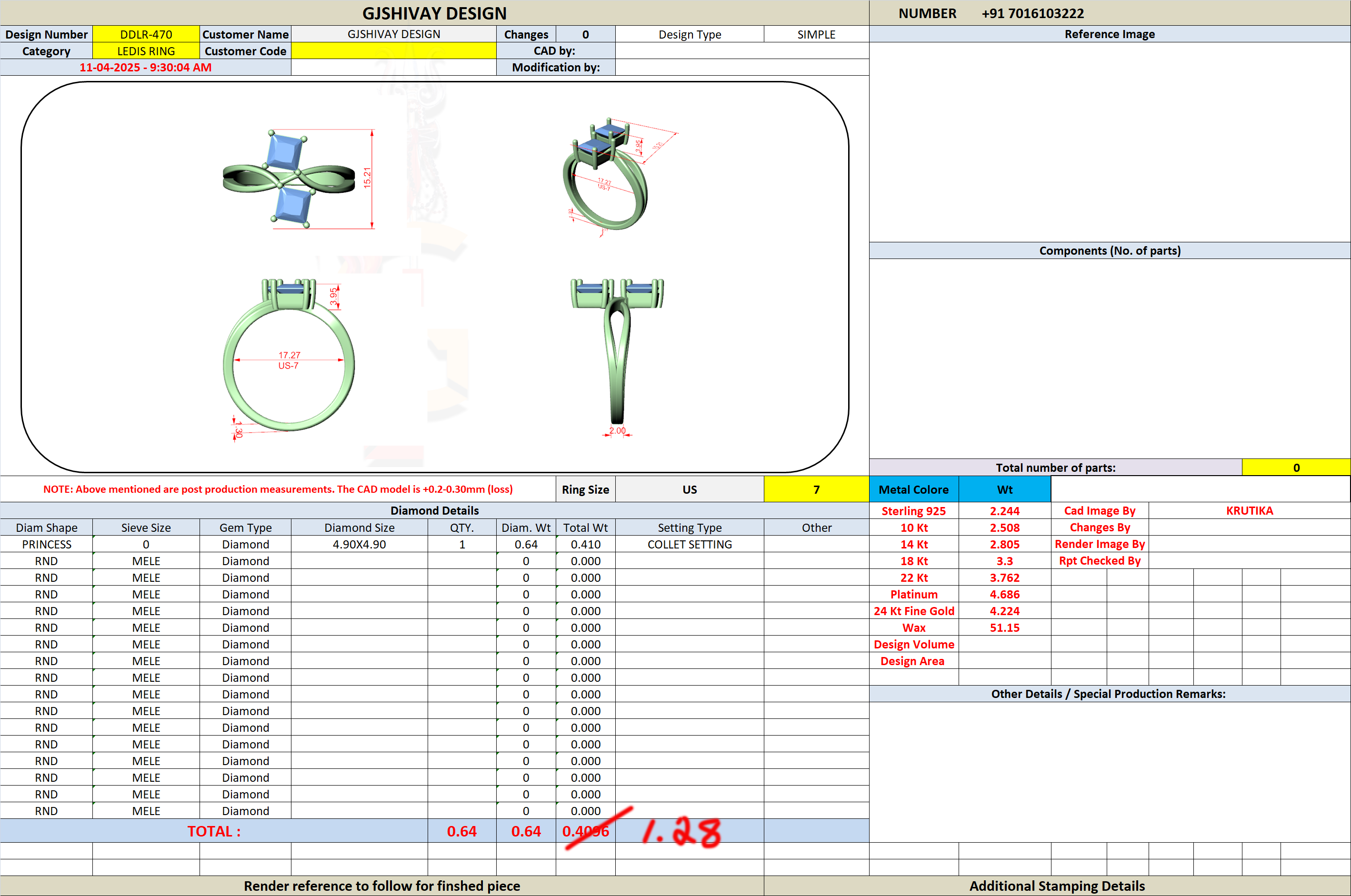
Task: Click the Design Volume label
Action: point(913,644)
